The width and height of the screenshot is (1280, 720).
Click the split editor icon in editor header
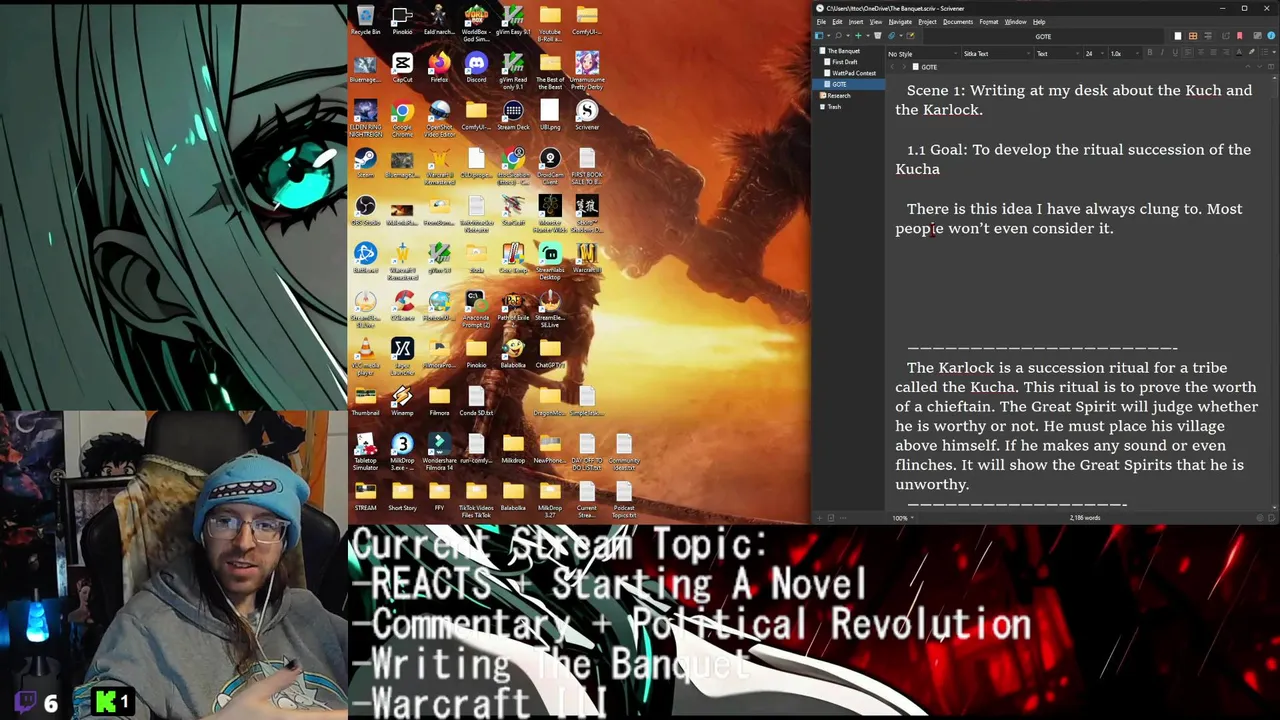(x=1270, y=67)
